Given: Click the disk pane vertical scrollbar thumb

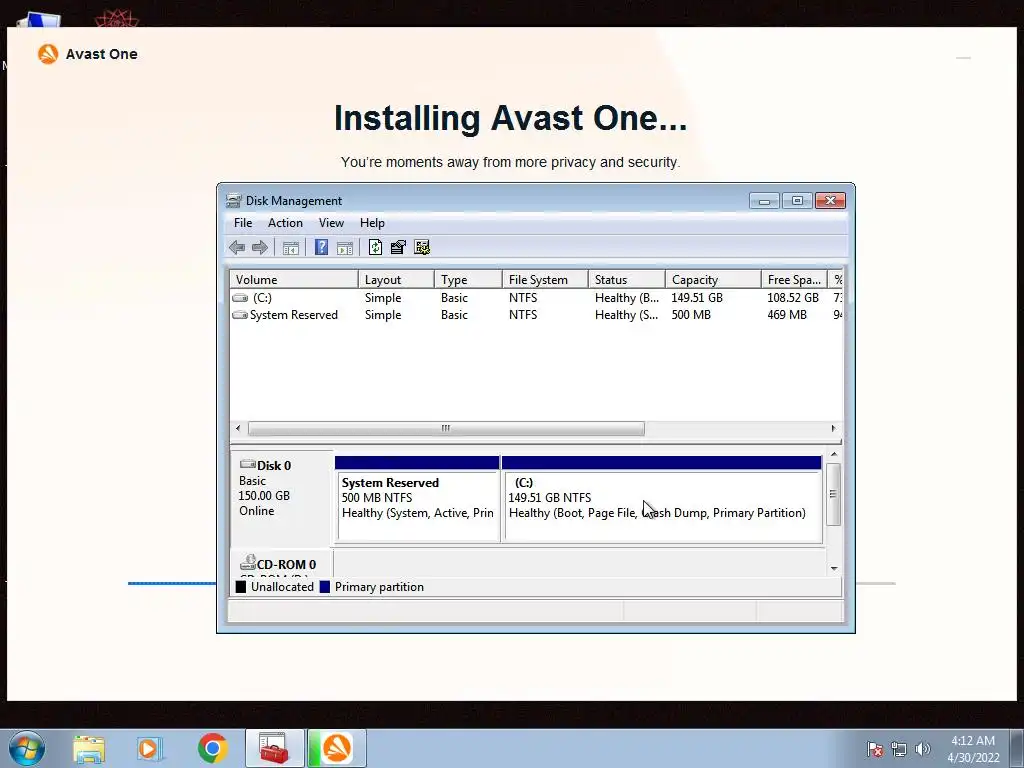Looking at the screenshot, I should pos(833,494).
